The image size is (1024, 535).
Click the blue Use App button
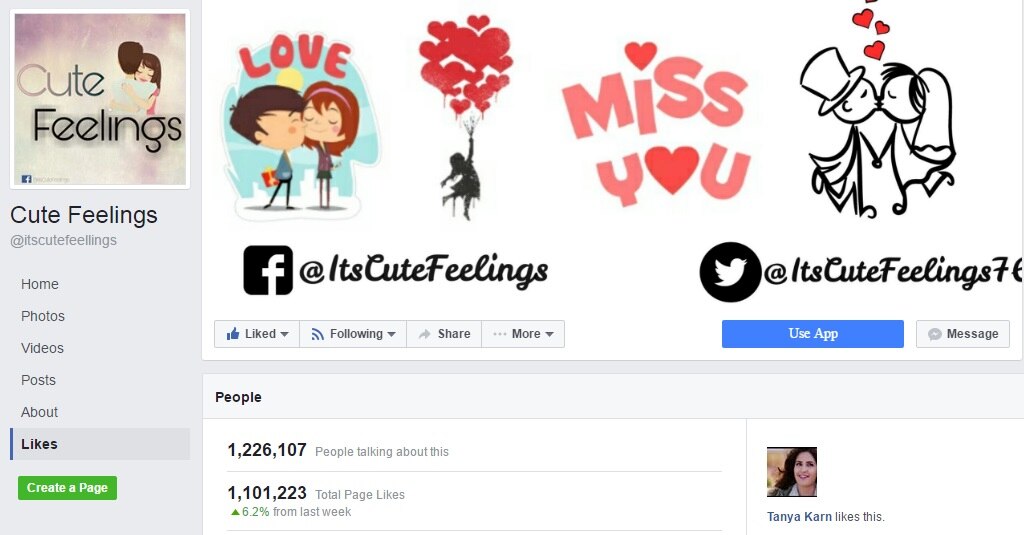[812, 334]
